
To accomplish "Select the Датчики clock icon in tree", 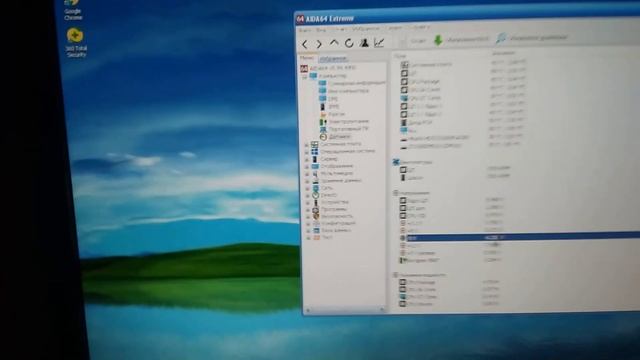I will pos(323,137).
